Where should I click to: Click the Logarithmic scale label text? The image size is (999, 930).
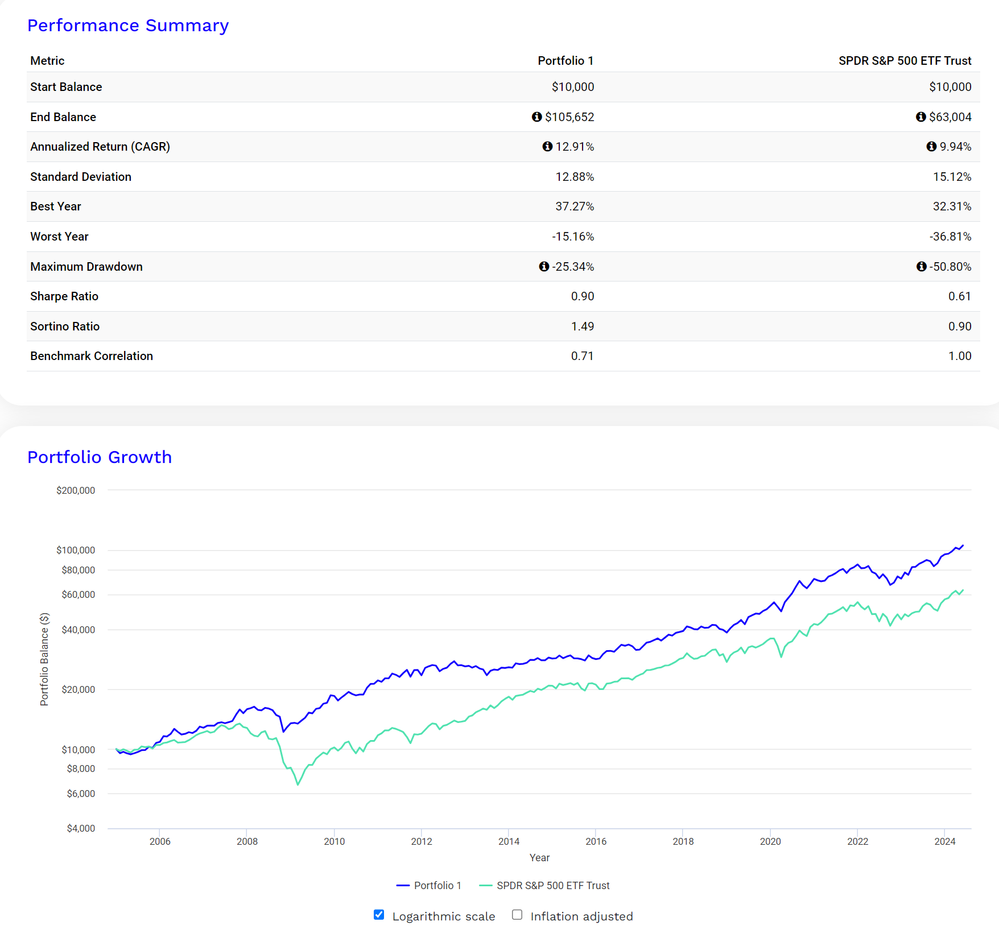[443, 916]
